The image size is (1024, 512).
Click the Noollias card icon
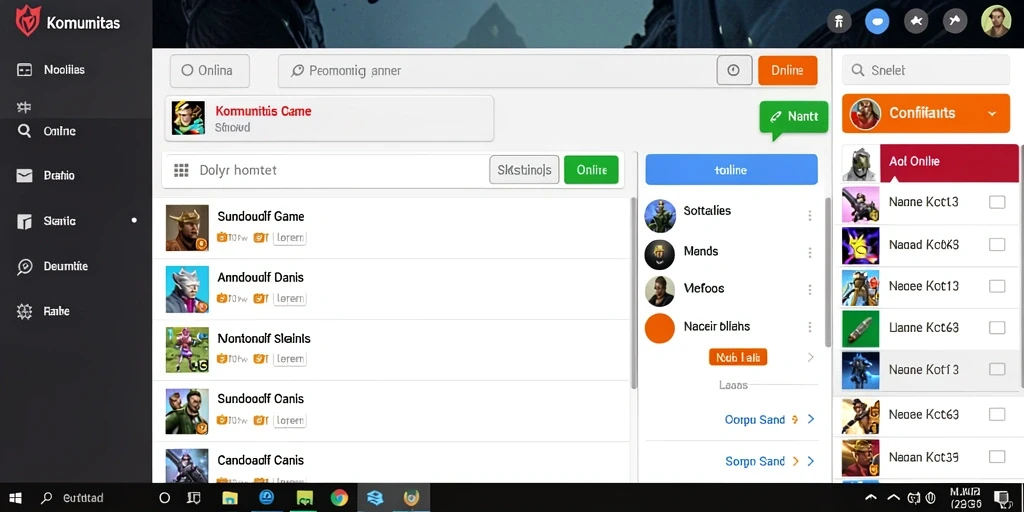pos(24,70)
